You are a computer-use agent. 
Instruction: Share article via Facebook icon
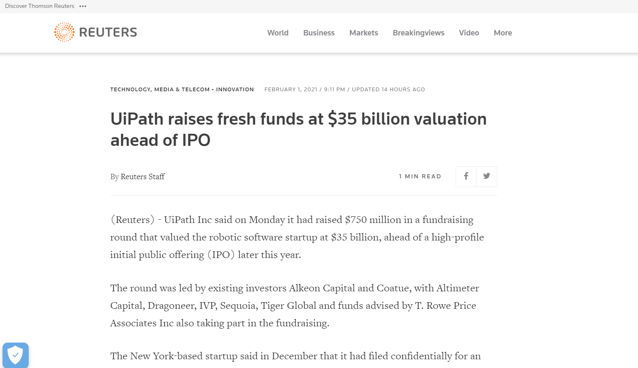coord(466,176)
